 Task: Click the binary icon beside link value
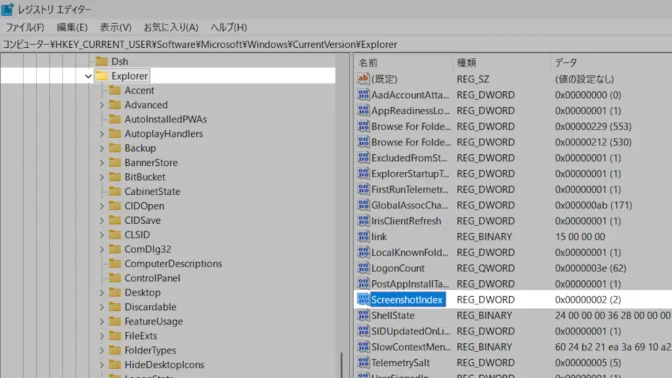pos(363,237)
